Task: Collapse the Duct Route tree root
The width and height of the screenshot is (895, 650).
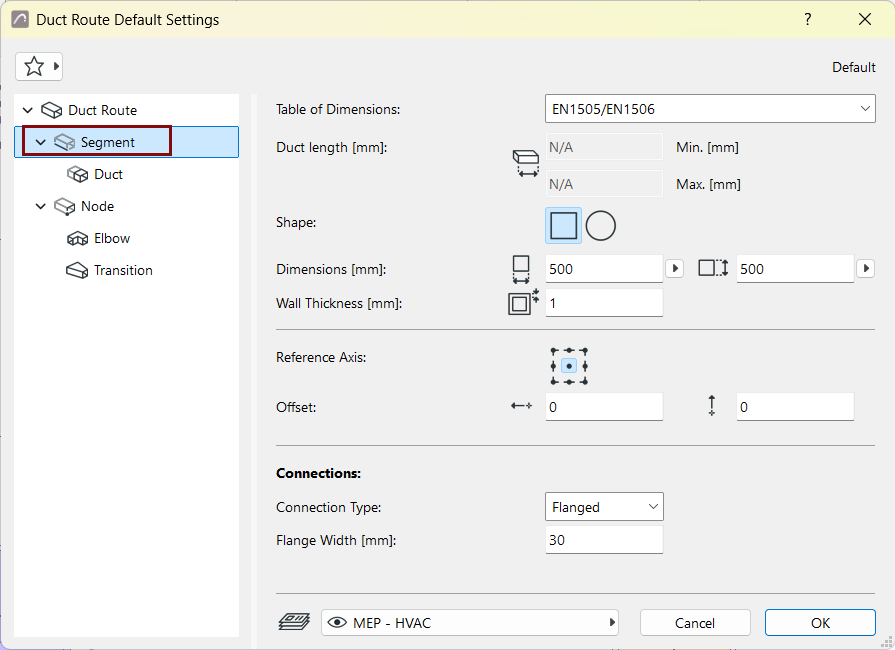Action: click(x=27, y=110)
